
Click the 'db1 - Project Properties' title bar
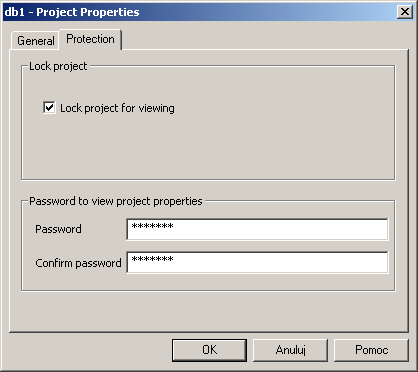[72, 12]
